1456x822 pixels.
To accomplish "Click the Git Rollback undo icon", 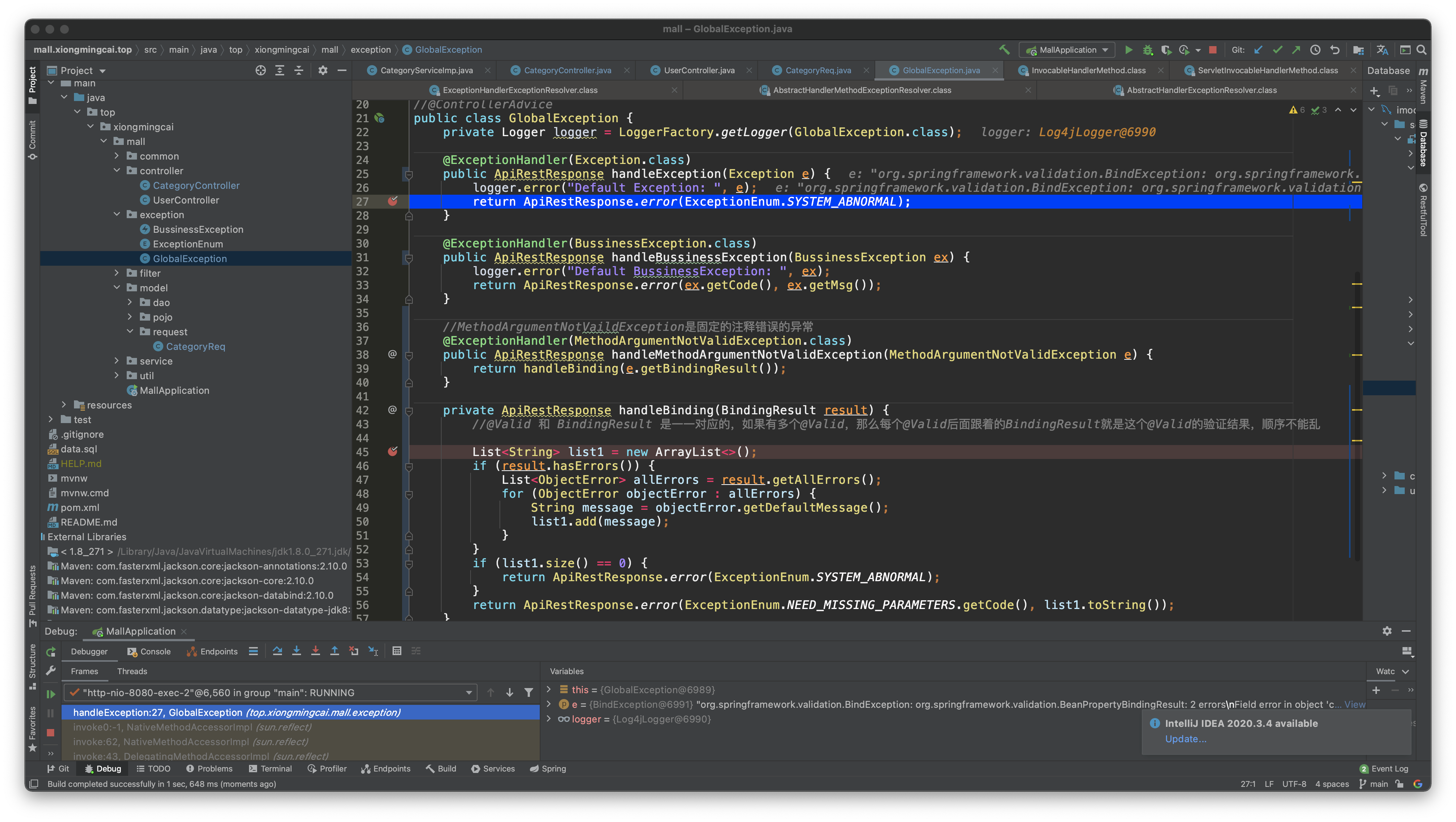I will tap(1334, 50).
